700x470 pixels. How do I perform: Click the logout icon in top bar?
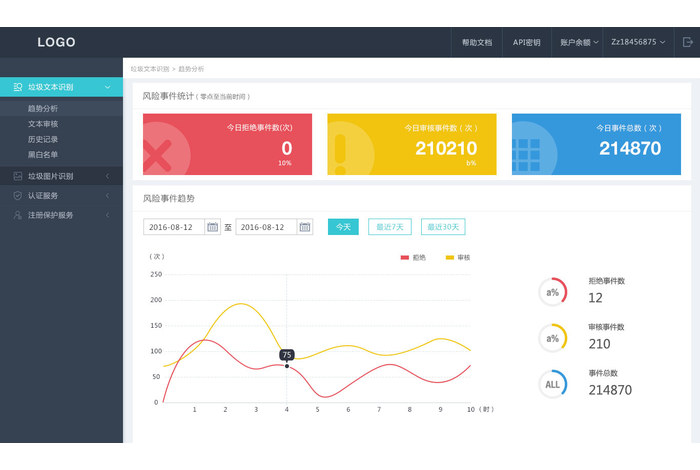(x=687, y=42)
